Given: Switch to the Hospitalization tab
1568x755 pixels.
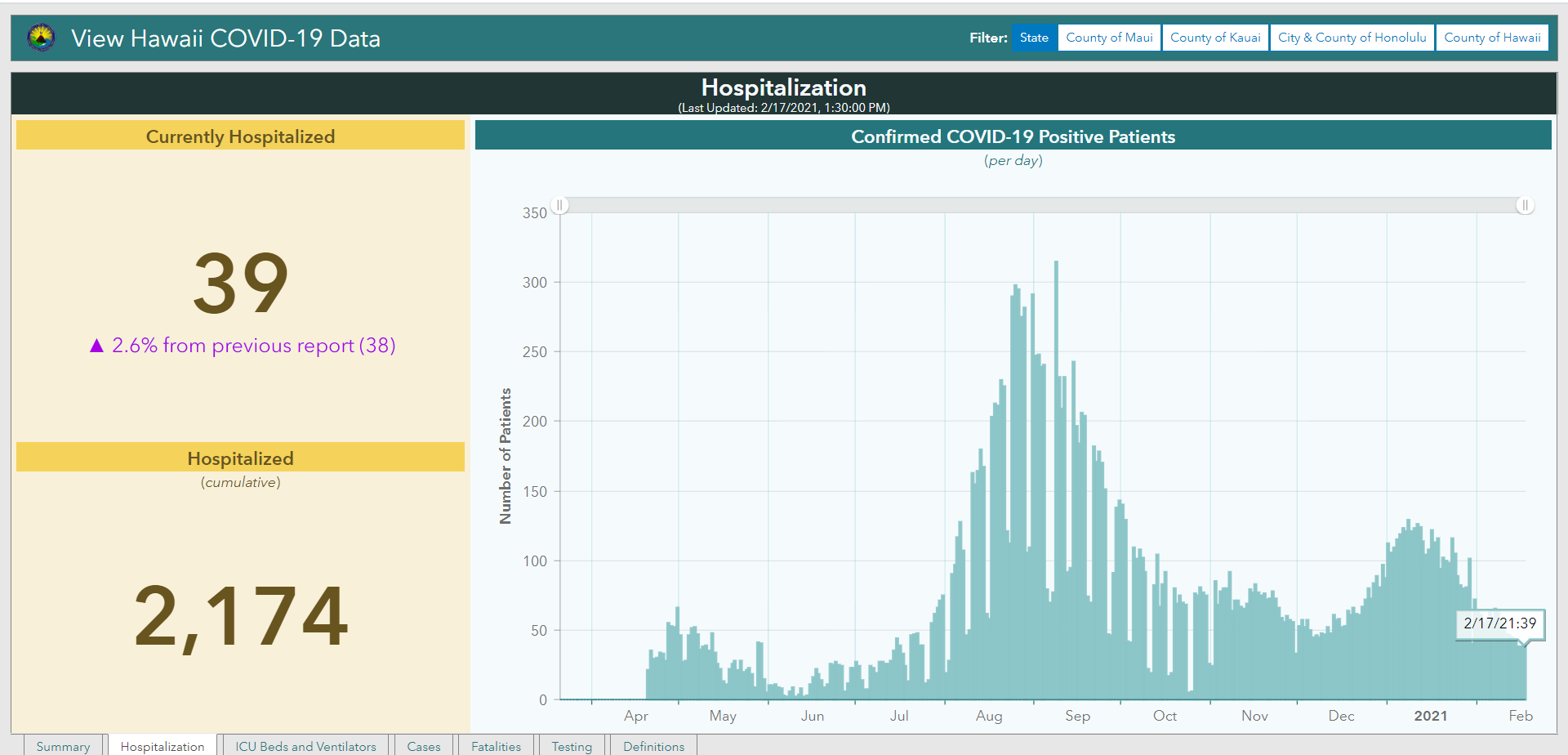Looking at the screenshot, I should click(163, 745).
